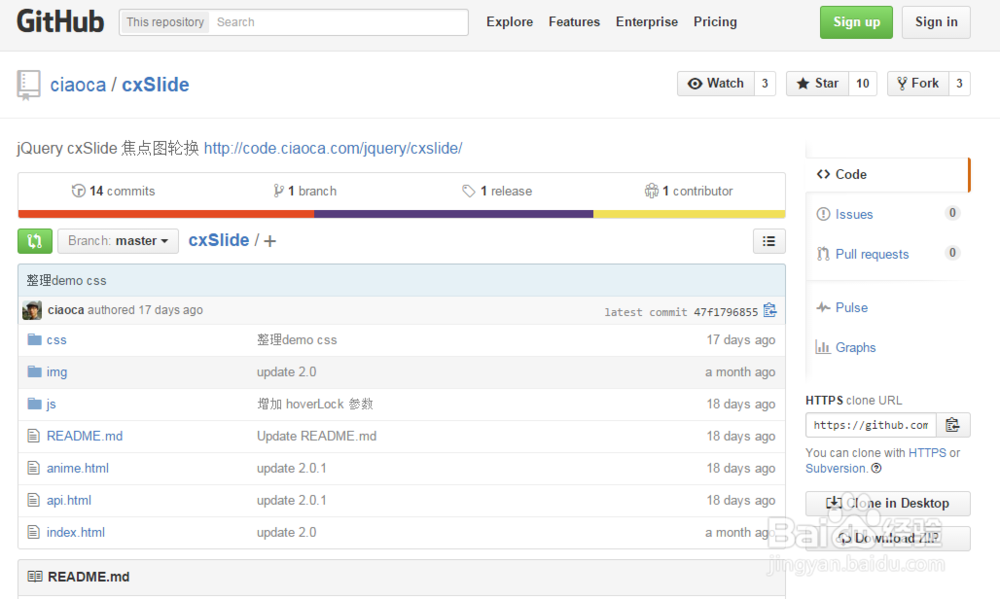Click the GitHub logo
The image size is (1000, 599).
click(x=60, y=22)
